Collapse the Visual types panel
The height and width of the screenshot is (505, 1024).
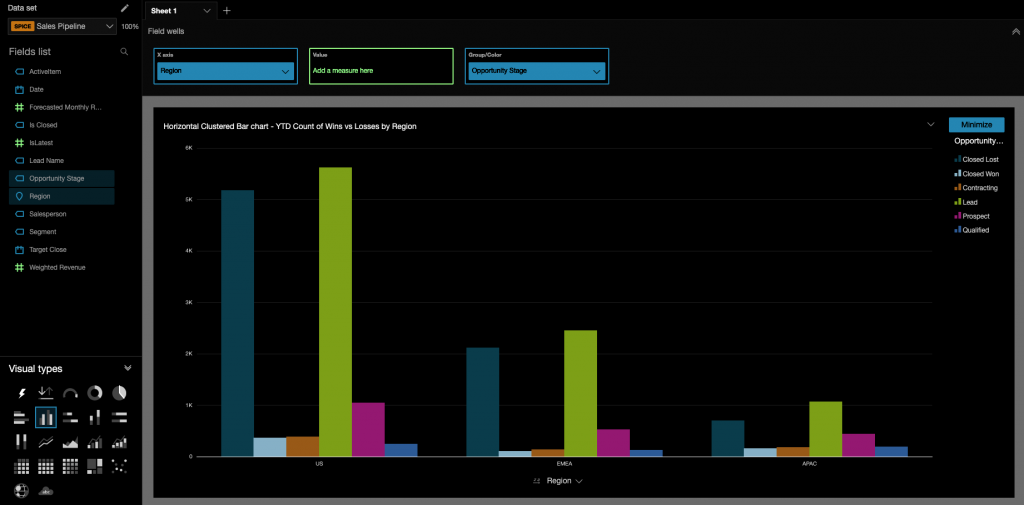pyautogui.click(x=127, y=368)
